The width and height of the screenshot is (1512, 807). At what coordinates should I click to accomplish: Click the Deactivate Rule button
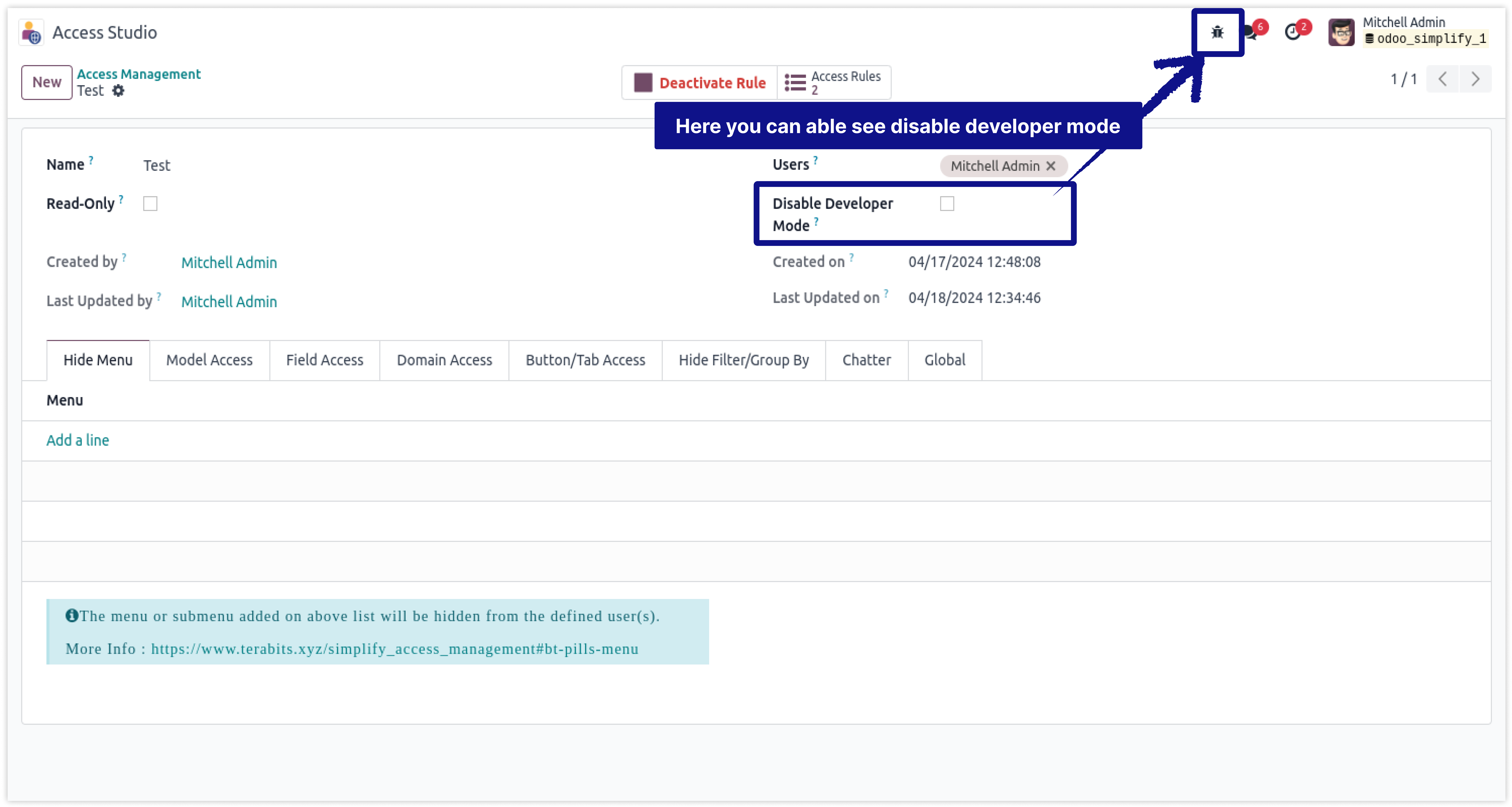[700, 83]
